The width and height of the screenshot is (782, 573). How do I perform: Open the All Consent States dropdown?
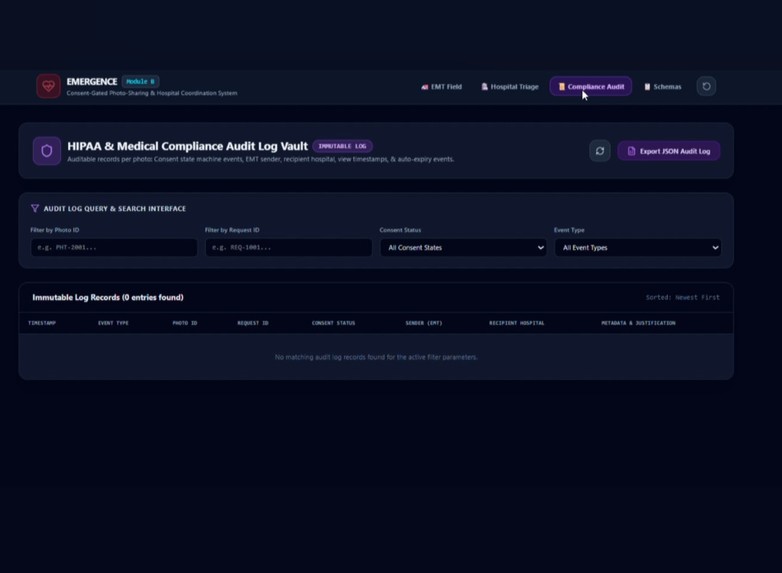pos(463,247)
